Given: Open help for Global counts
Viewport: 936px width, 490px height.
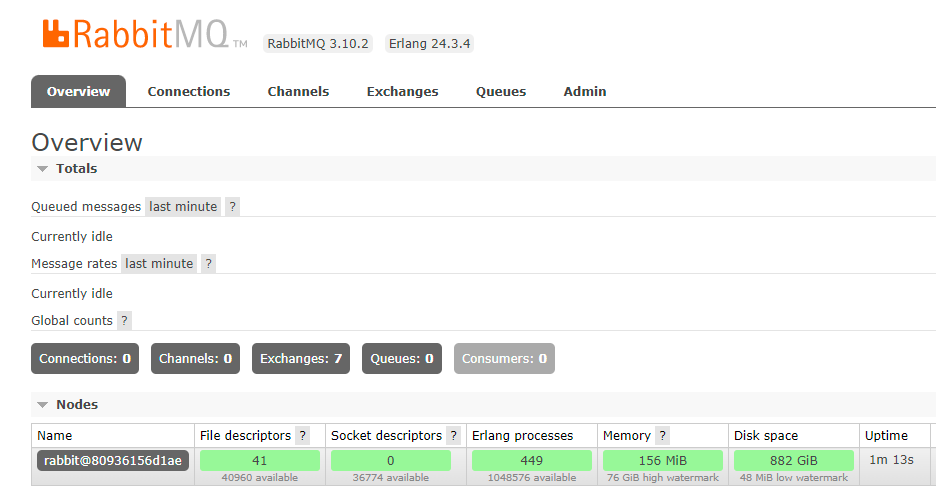Looking at the screenshot, I should (x=124, y=320).
